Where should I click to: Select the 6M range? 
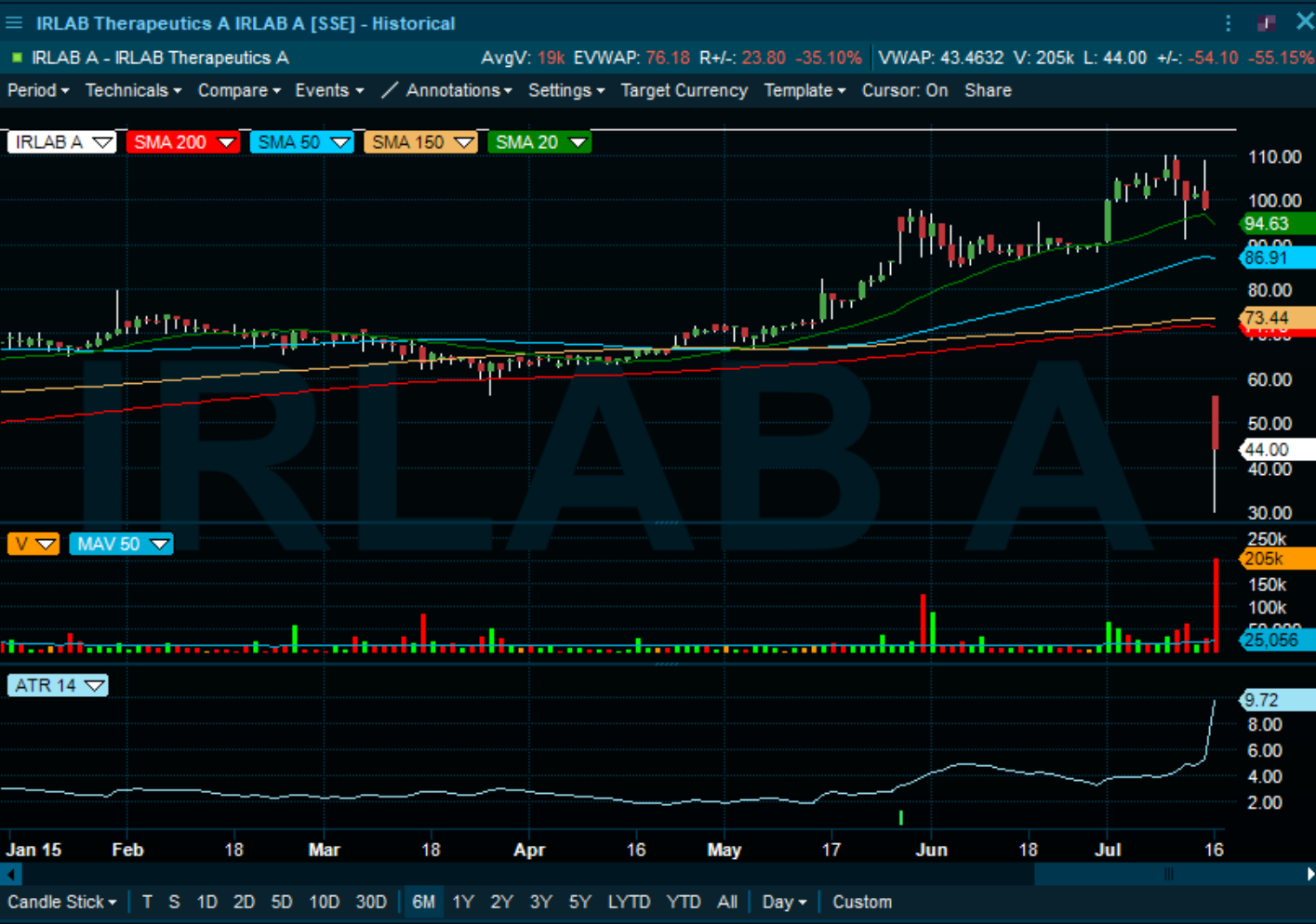point(423,902)
